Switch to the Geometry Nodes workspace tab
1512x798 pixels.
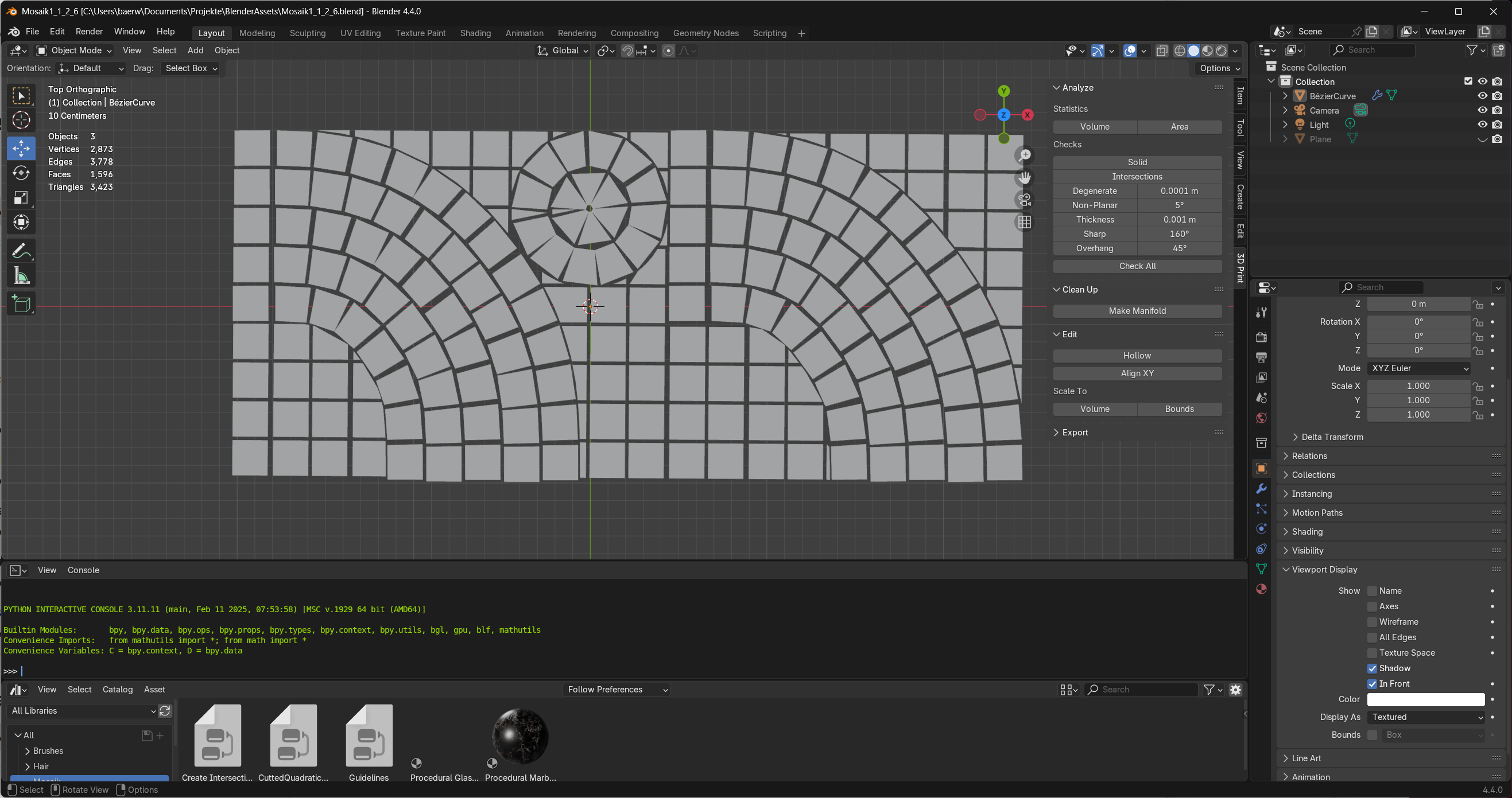pyautogui.click(x=705, y=33)
